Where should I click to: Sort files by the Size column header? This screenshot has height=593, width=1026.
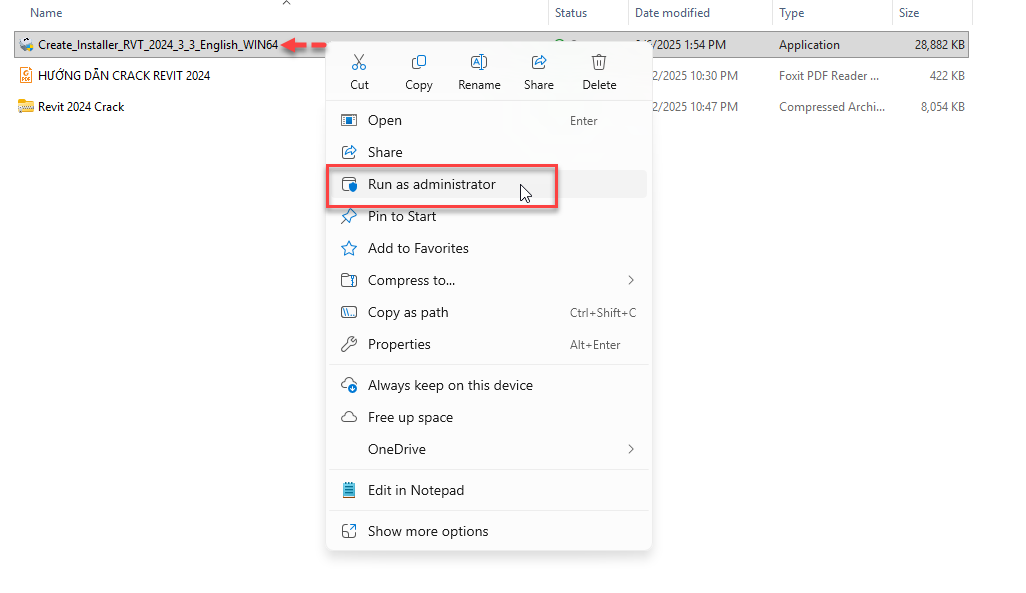(909, 13)
